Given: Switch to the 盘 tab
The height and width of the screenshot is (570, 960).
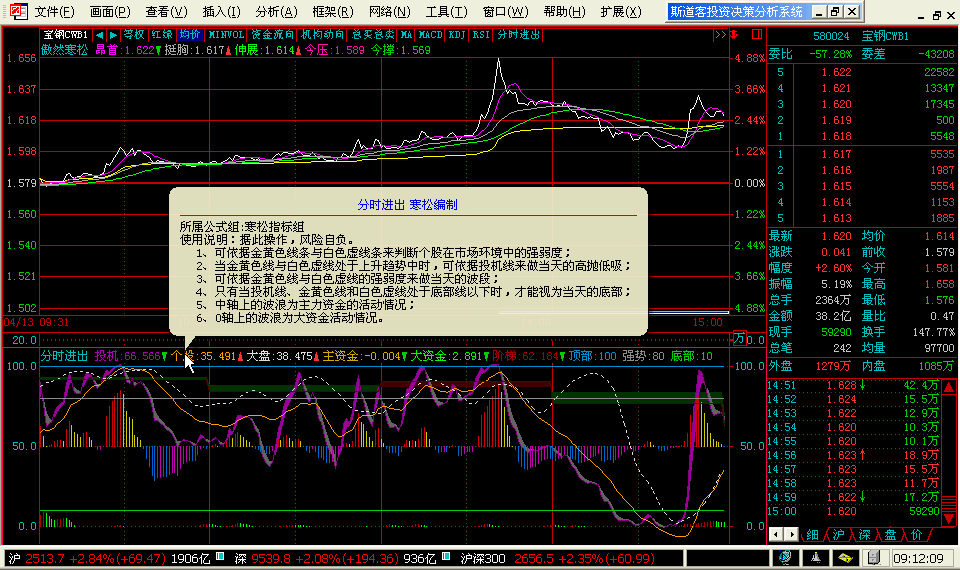Looking at the screenshot, I should [890, 534].
